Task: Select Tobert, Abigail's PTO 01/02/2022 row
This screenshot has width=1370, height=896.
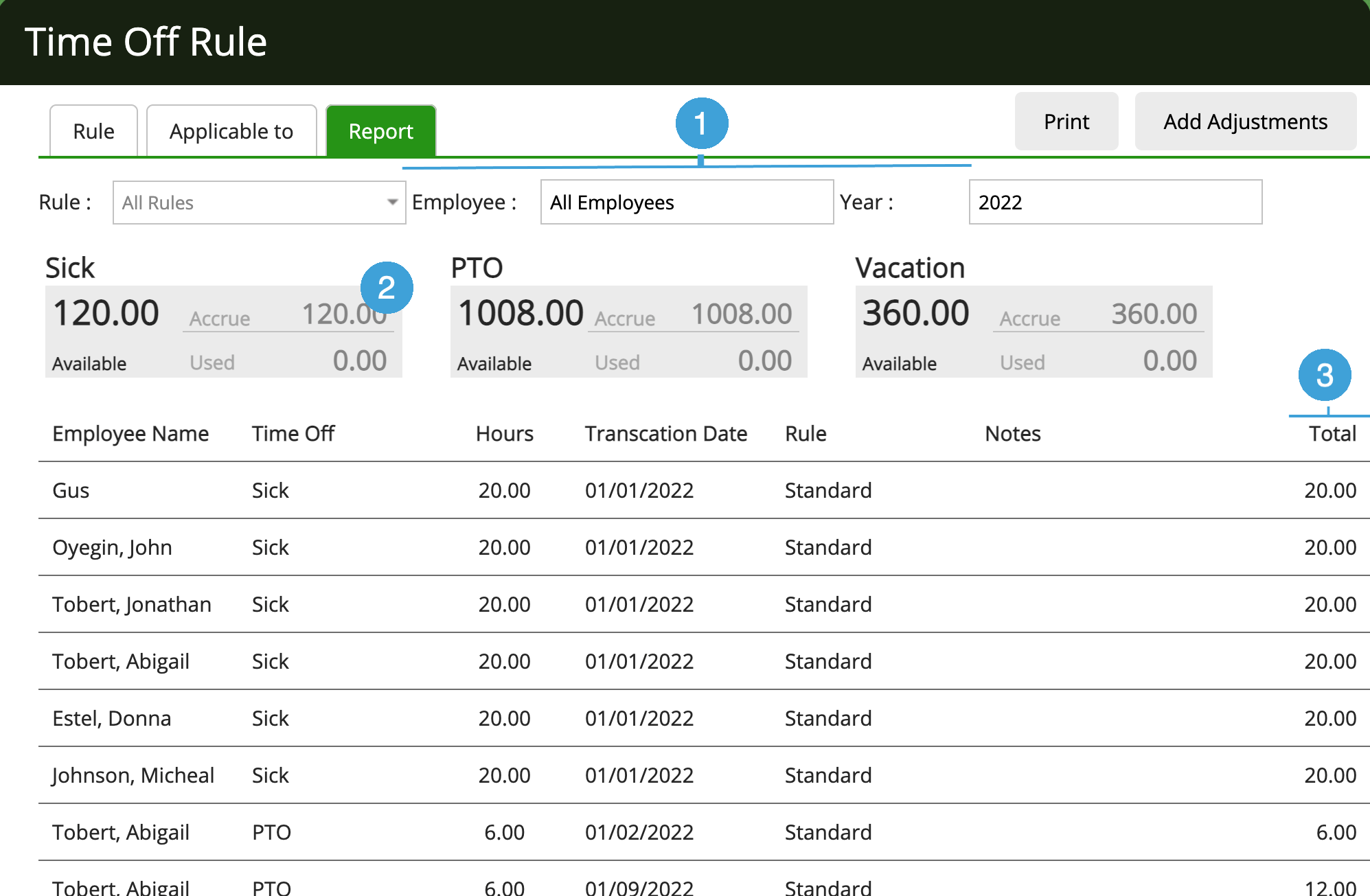Action: pos(704,832)
